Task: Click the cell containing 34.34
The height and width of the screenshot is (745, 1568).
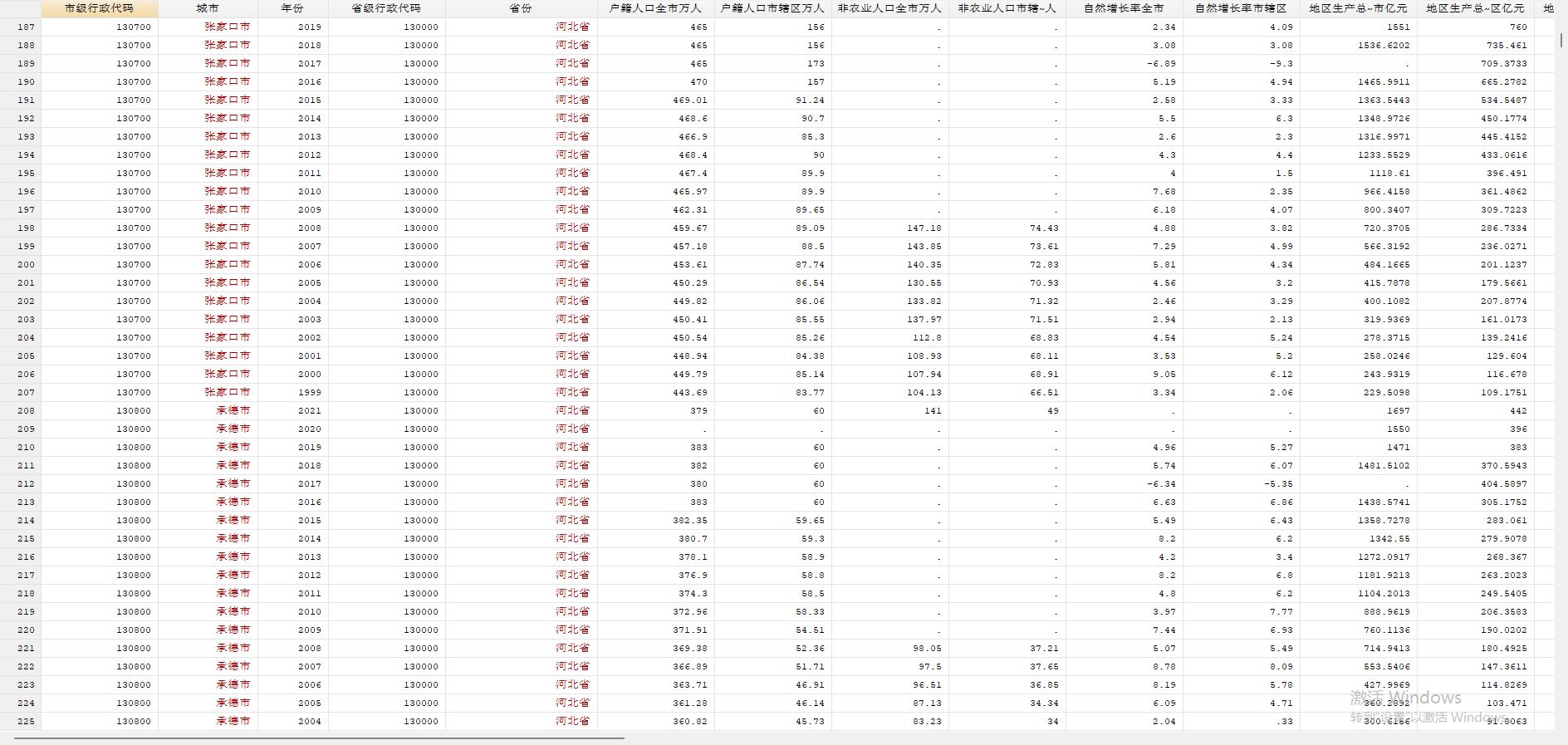Action: point(1007,703)
